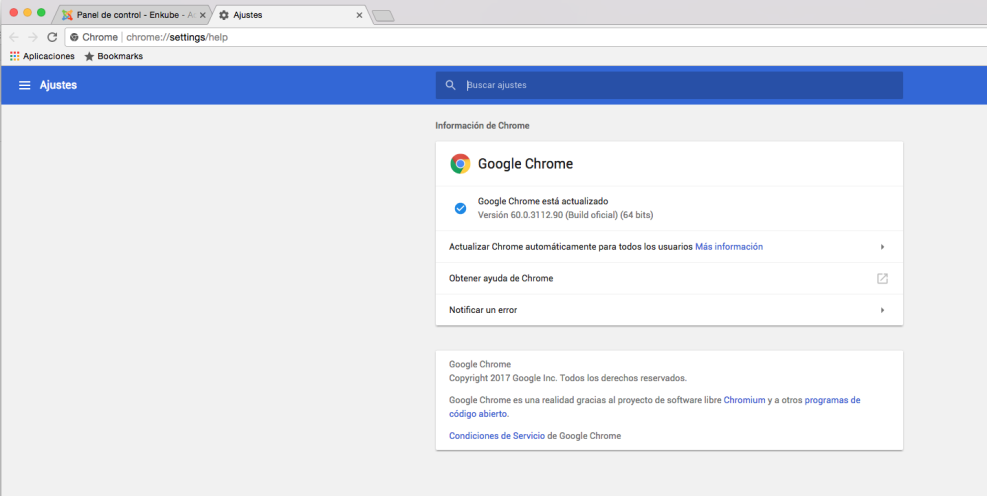The width and height of the screenshot is (987, 496).
Task: Click Obtener ayuda de Chrome row
Action: [669, 278]
